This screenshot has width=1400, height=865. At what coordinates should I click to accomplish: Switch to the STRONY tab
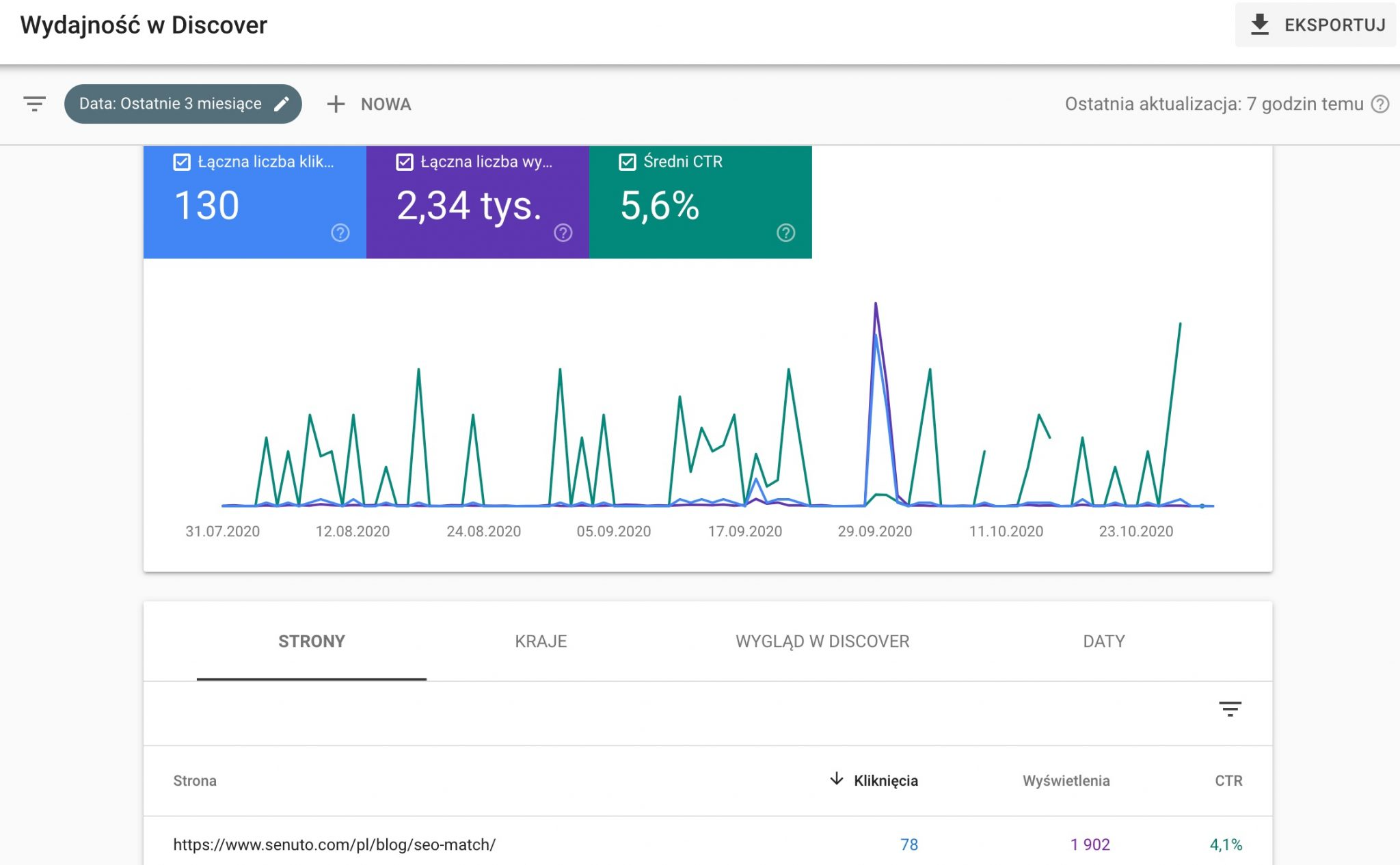312,642
